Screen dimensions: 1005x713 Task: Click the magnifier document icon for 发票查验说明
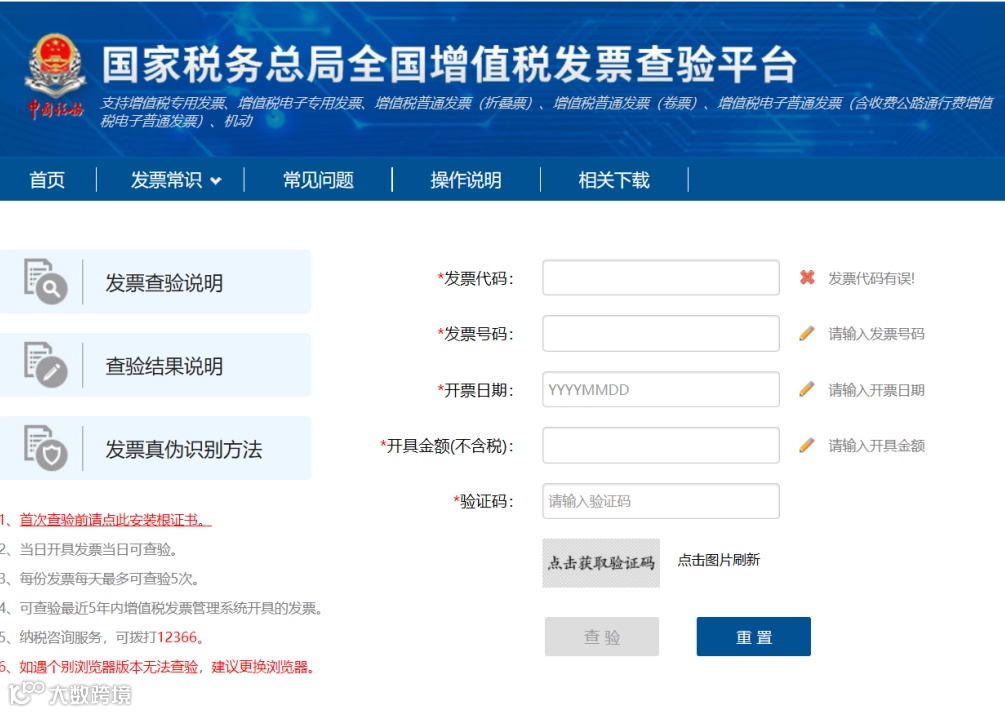coord(45,281)
